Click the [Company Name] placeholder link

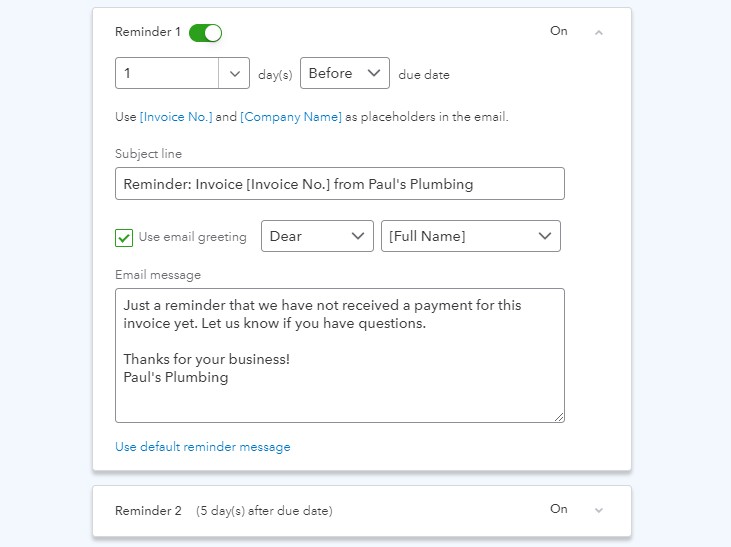291,117
